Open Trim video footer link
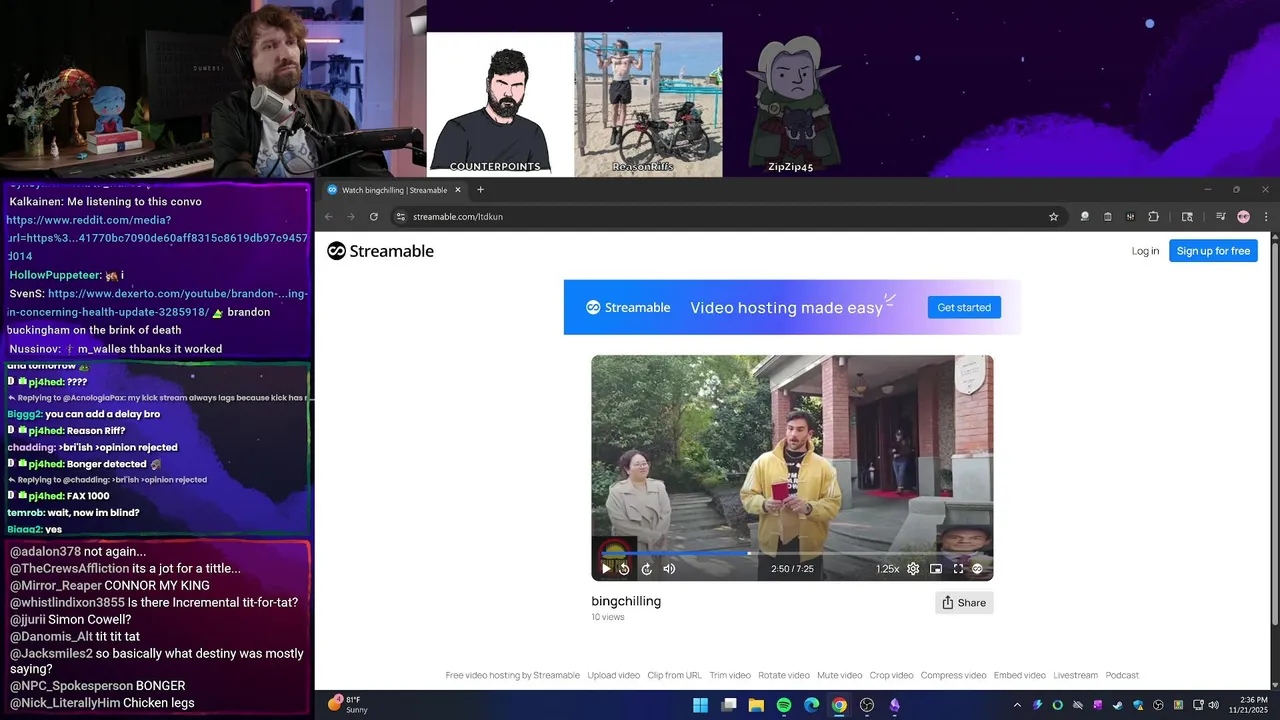The width and height of the screenshot is (1280, 720). (730, 675)
